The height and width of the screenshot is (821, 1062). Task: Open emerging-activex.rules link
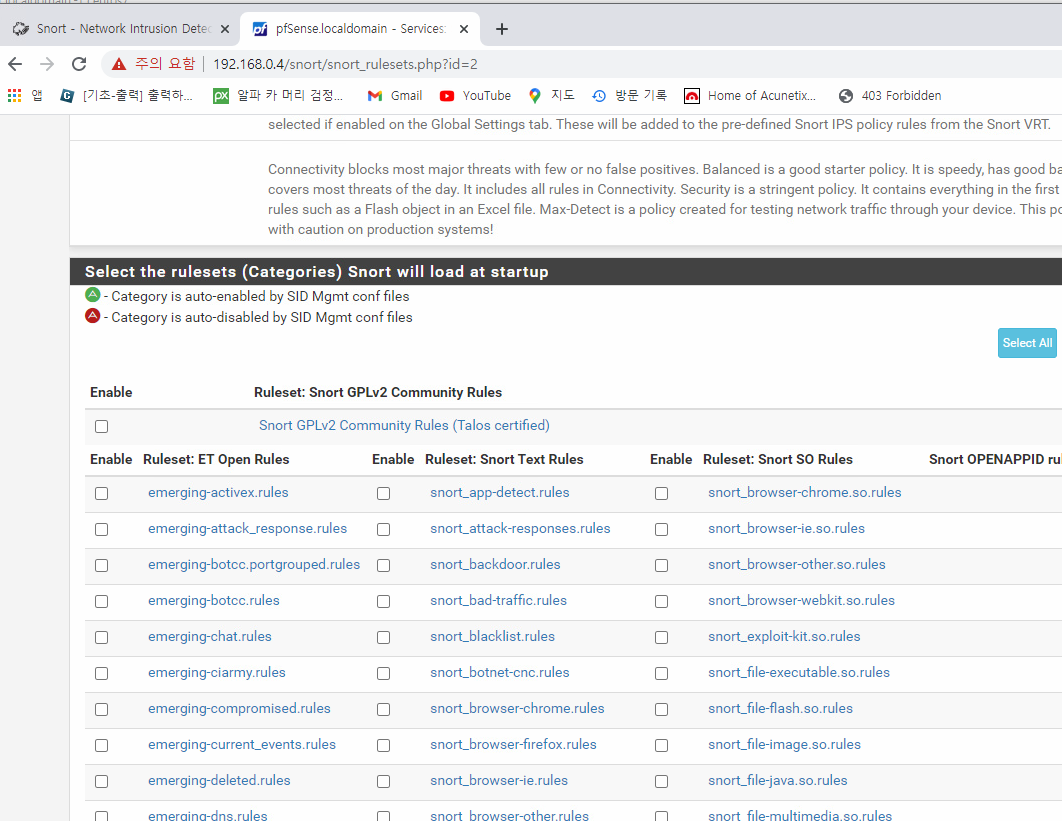click(218, 492)
